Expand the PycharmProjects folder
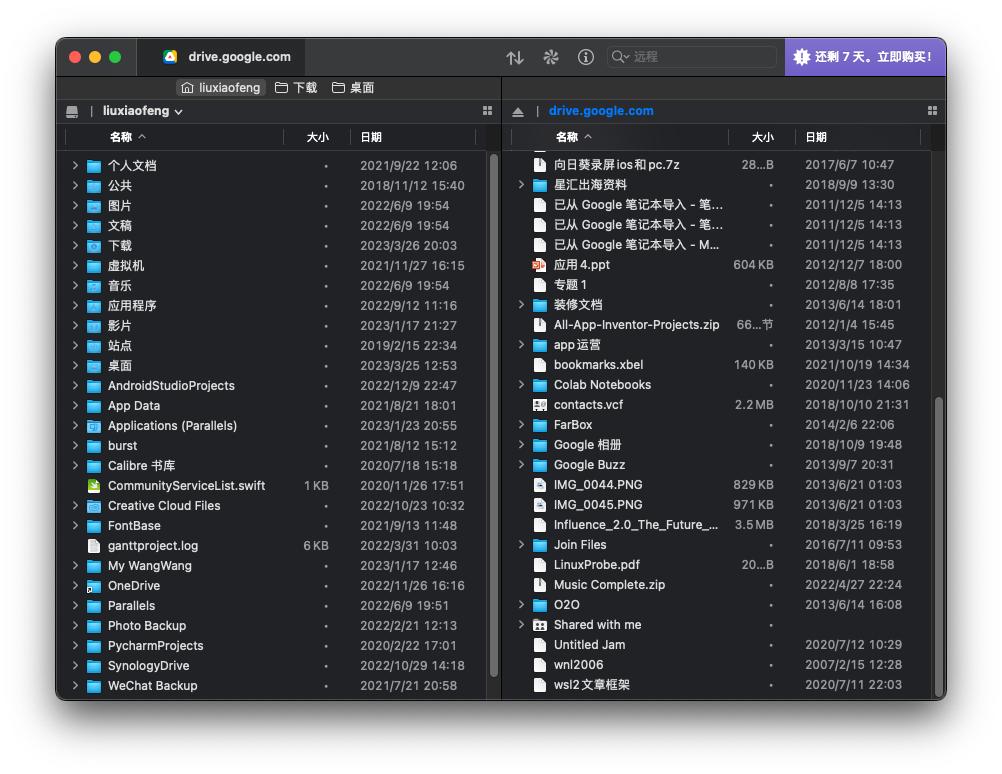The width and height of the screenshot is (1002, 774). [75, 646]
